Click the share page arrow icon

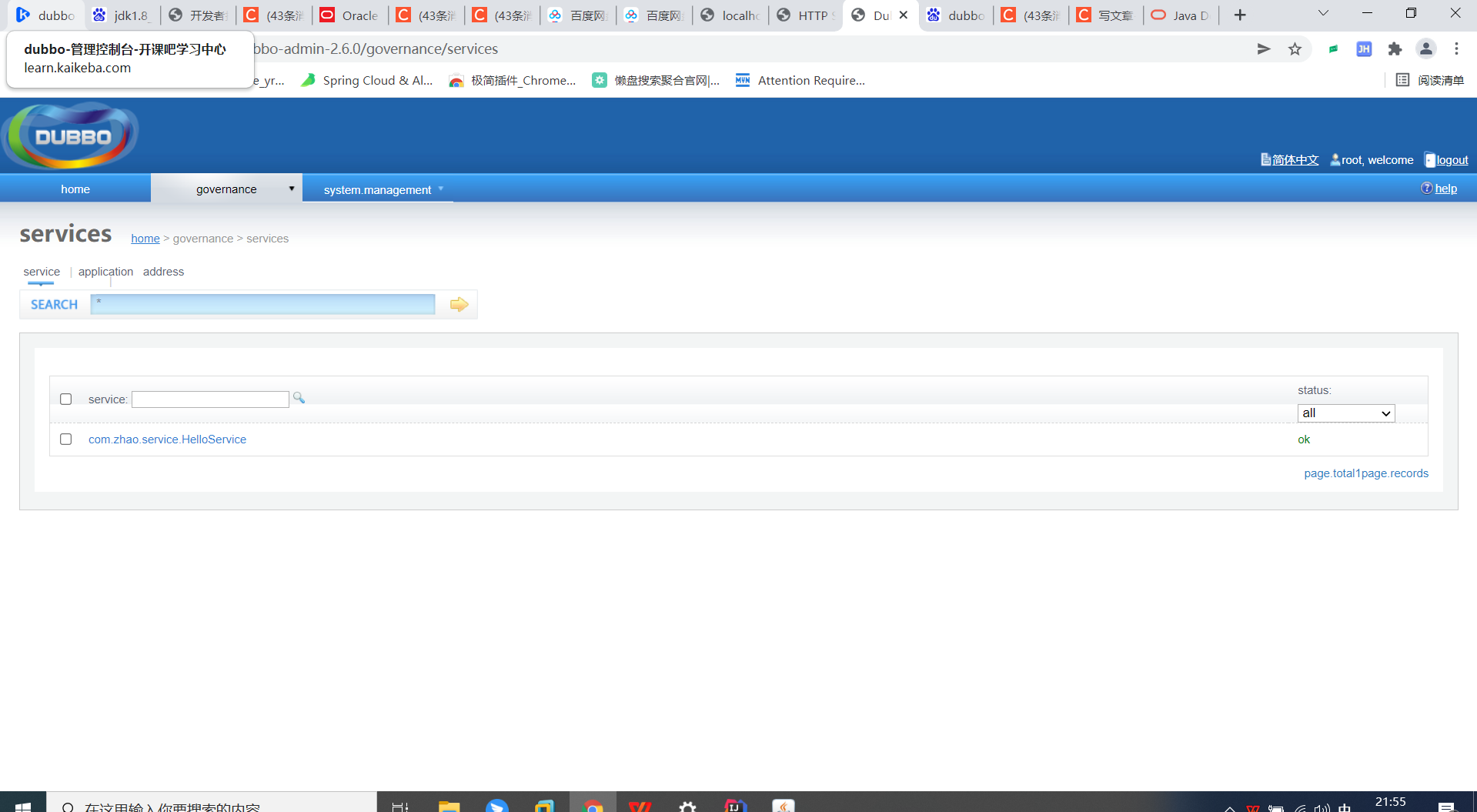[x=1263, y=48]
